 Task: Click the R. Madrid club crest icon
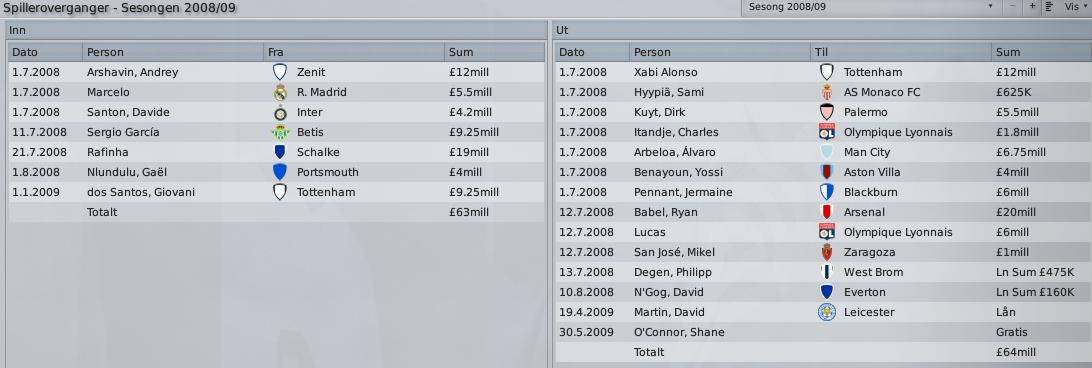coord(280,92)
